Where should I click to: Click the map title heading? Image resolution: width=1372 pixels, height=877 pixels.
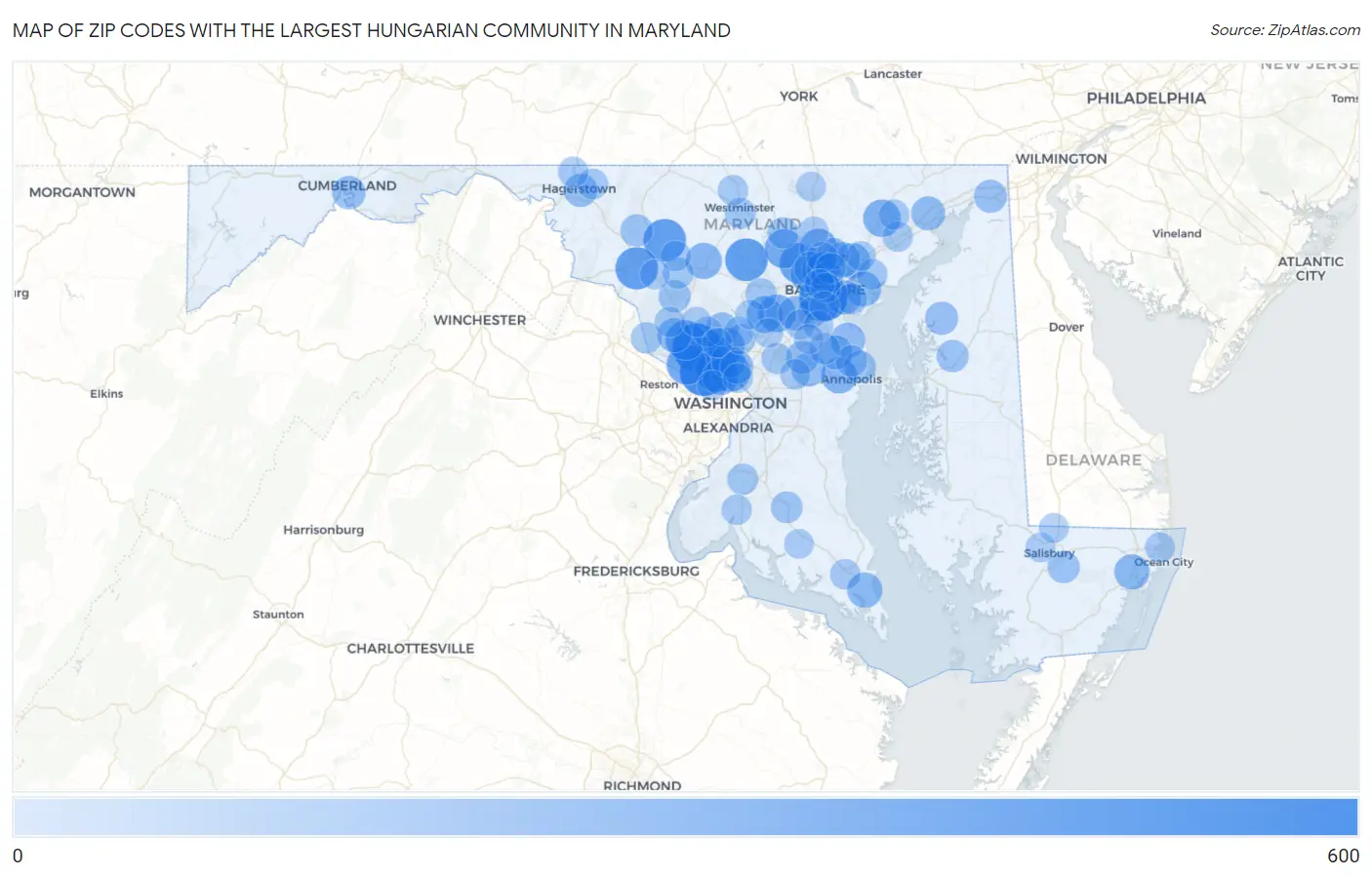[x=372, y=30]
